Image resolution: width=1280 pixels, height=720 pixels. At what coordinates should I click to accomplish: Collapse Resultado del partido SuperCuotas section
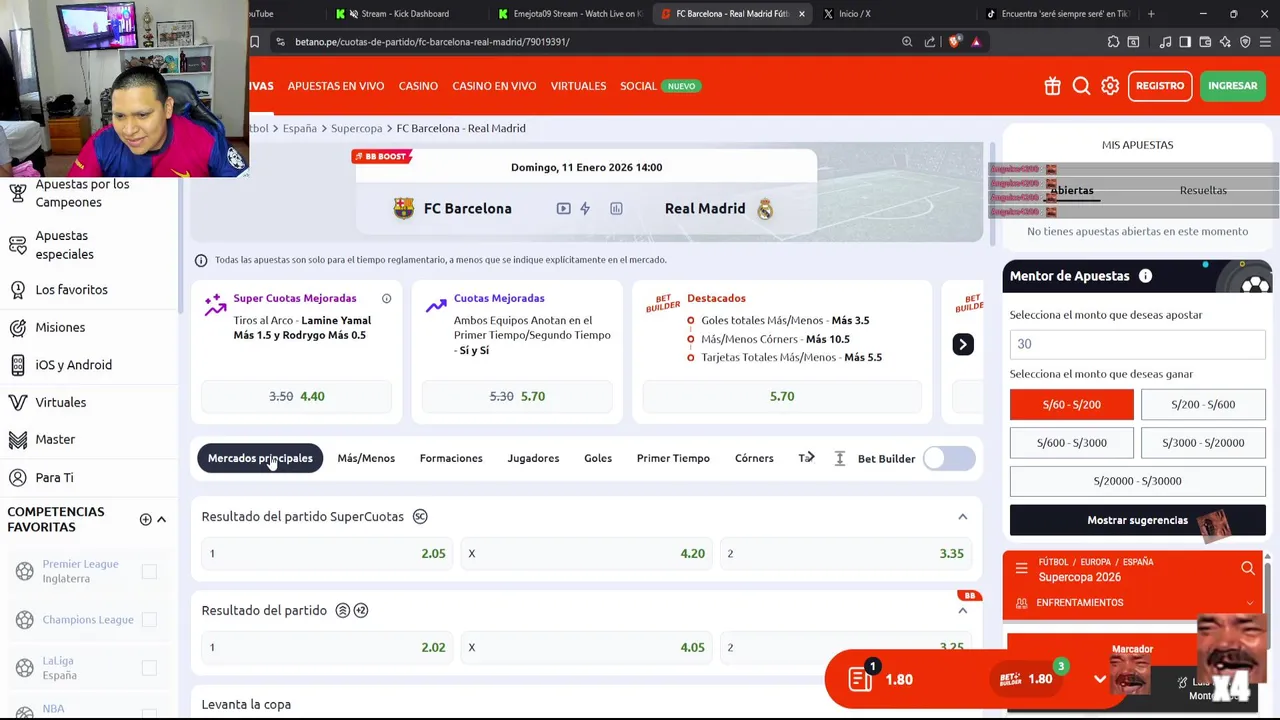point(962,517)
